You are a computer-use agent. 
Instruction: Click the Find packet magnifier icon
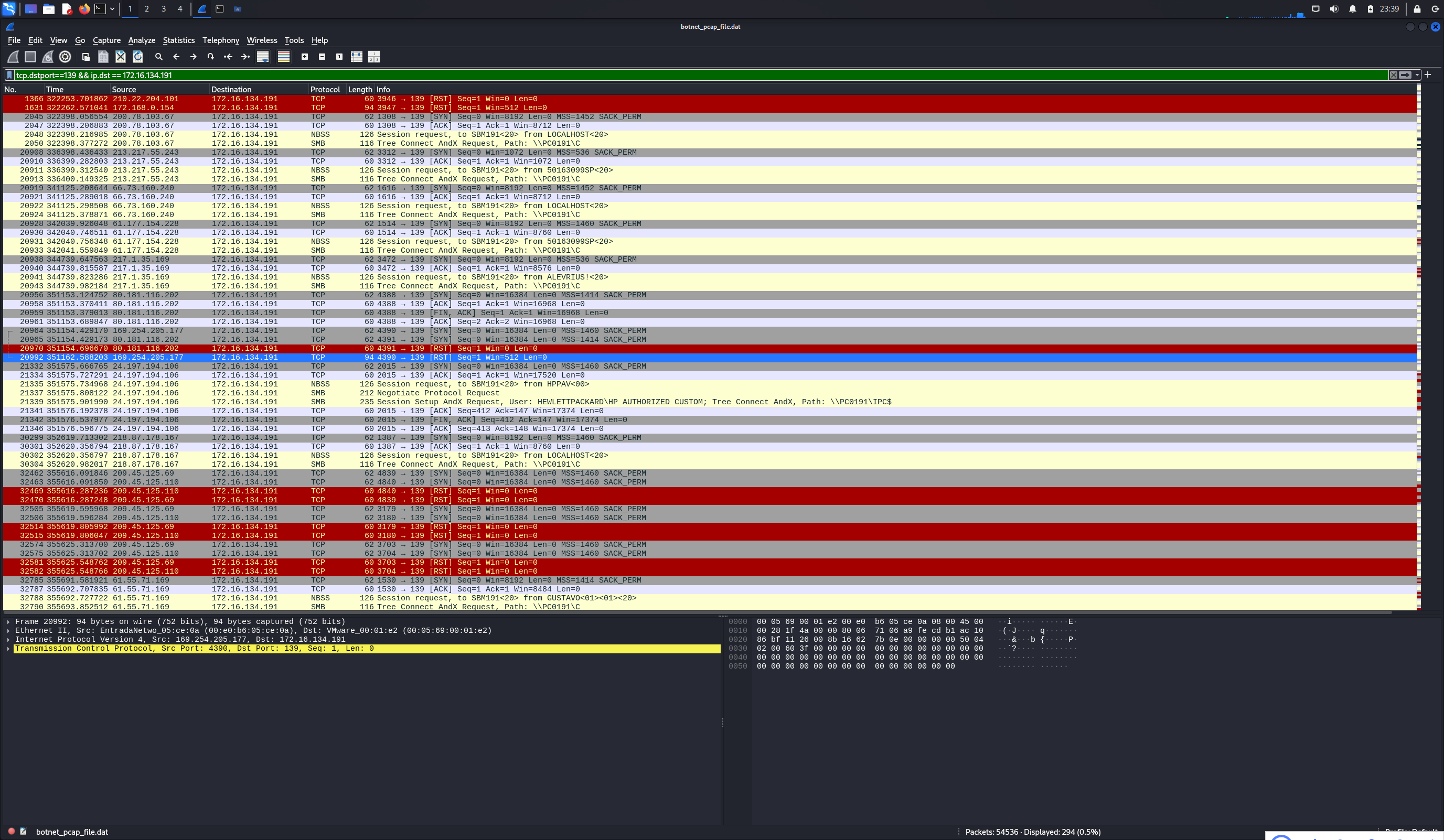(159, 57)
